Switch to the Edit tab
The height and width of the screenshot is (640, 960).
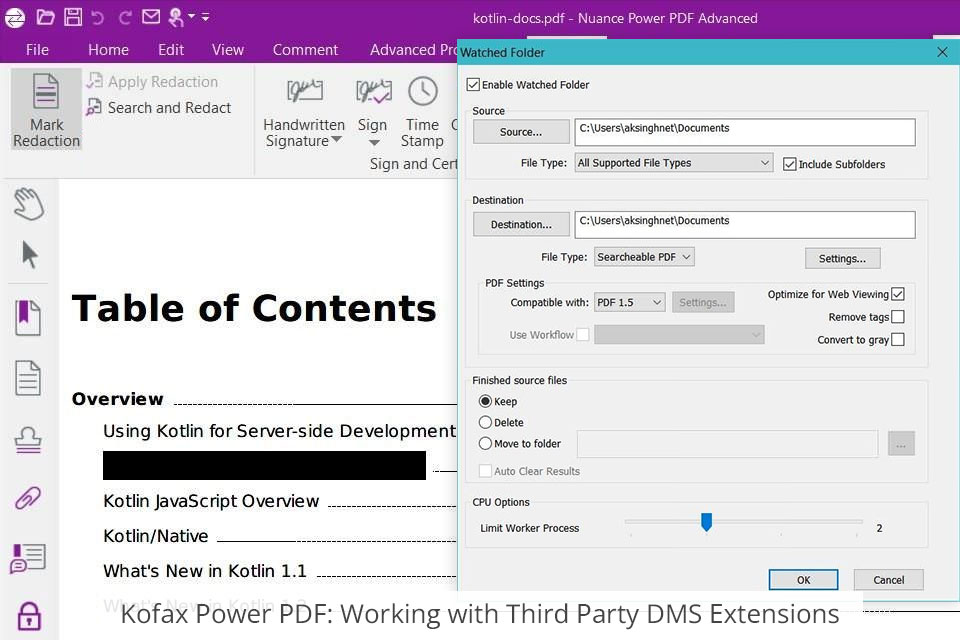[x=171, y=50]
